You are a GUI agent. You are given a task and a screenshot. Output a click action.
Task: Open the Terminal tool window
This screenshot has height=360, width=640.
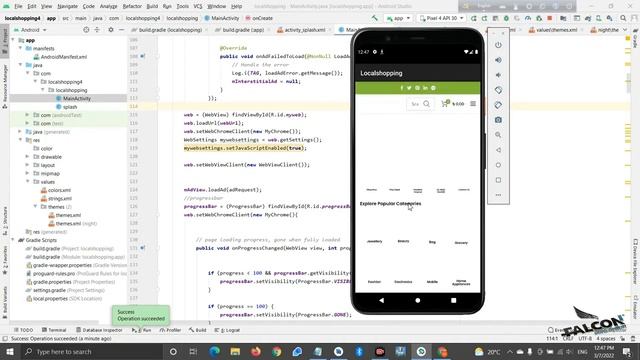pos(54,330)
